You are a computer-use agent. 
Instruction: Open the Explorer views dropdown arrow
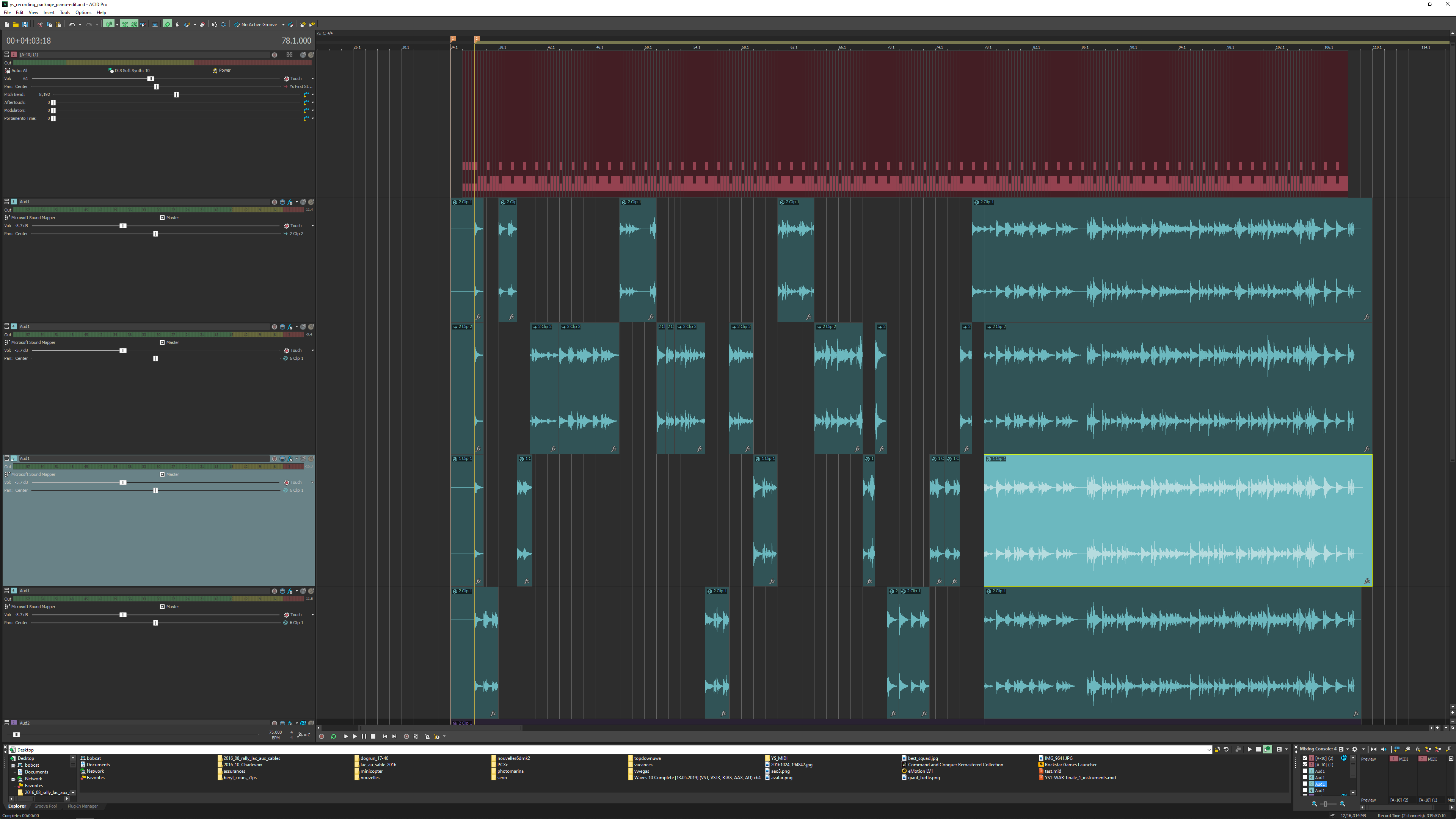pyautogui.click(x=1287, y=750)
